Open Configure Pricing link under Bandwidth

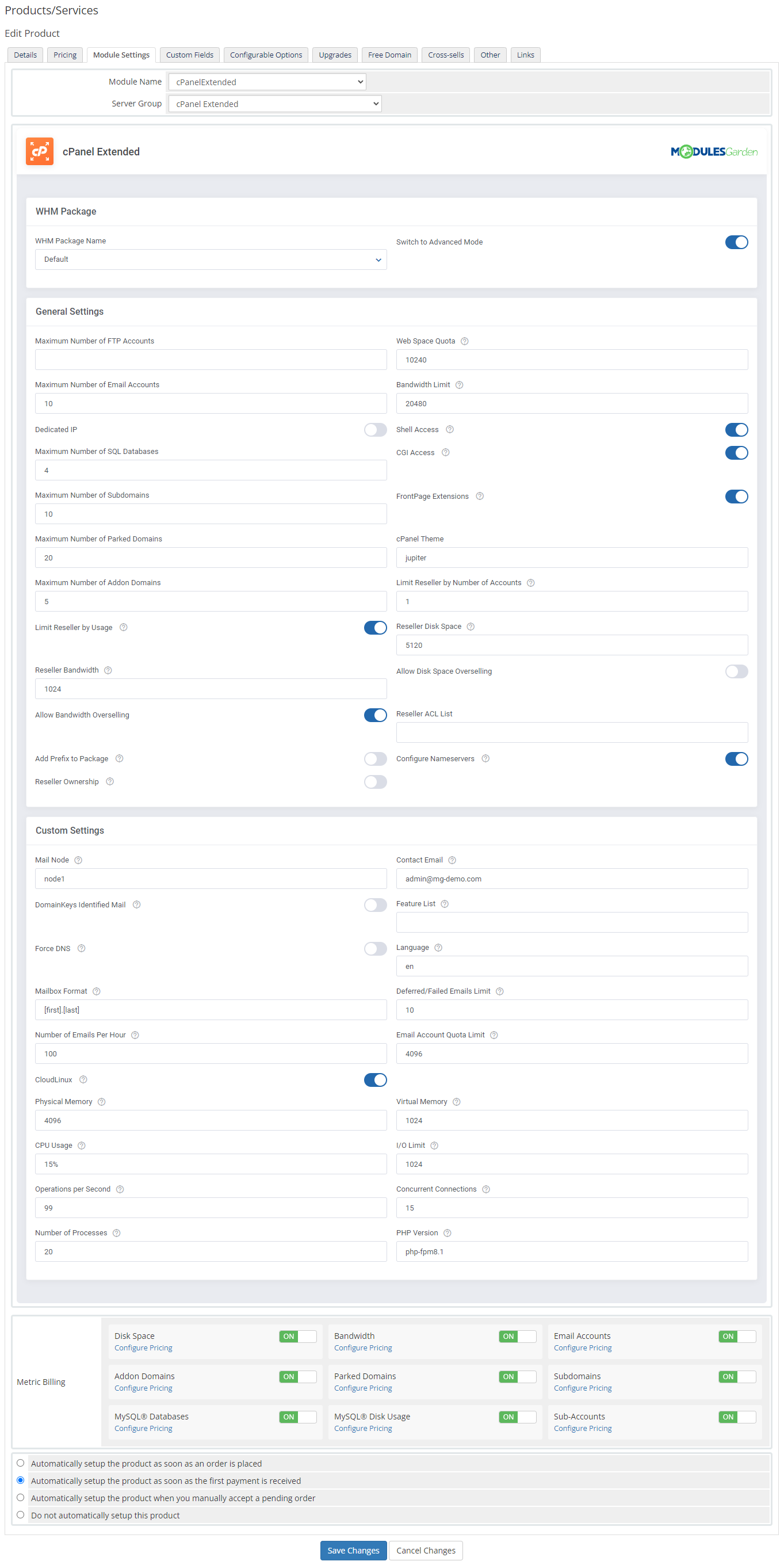tap(362, 1348)
